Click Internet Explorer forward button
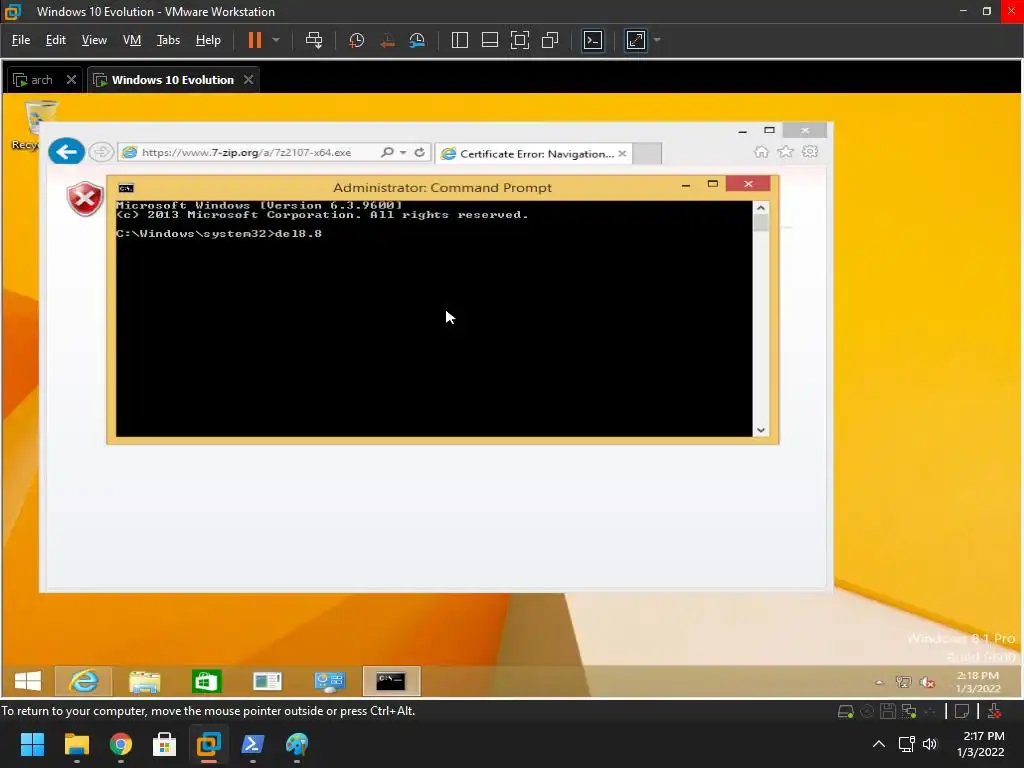Image resolution: width=1024 pixels, height=768 pixels. [x=101, y=152]
